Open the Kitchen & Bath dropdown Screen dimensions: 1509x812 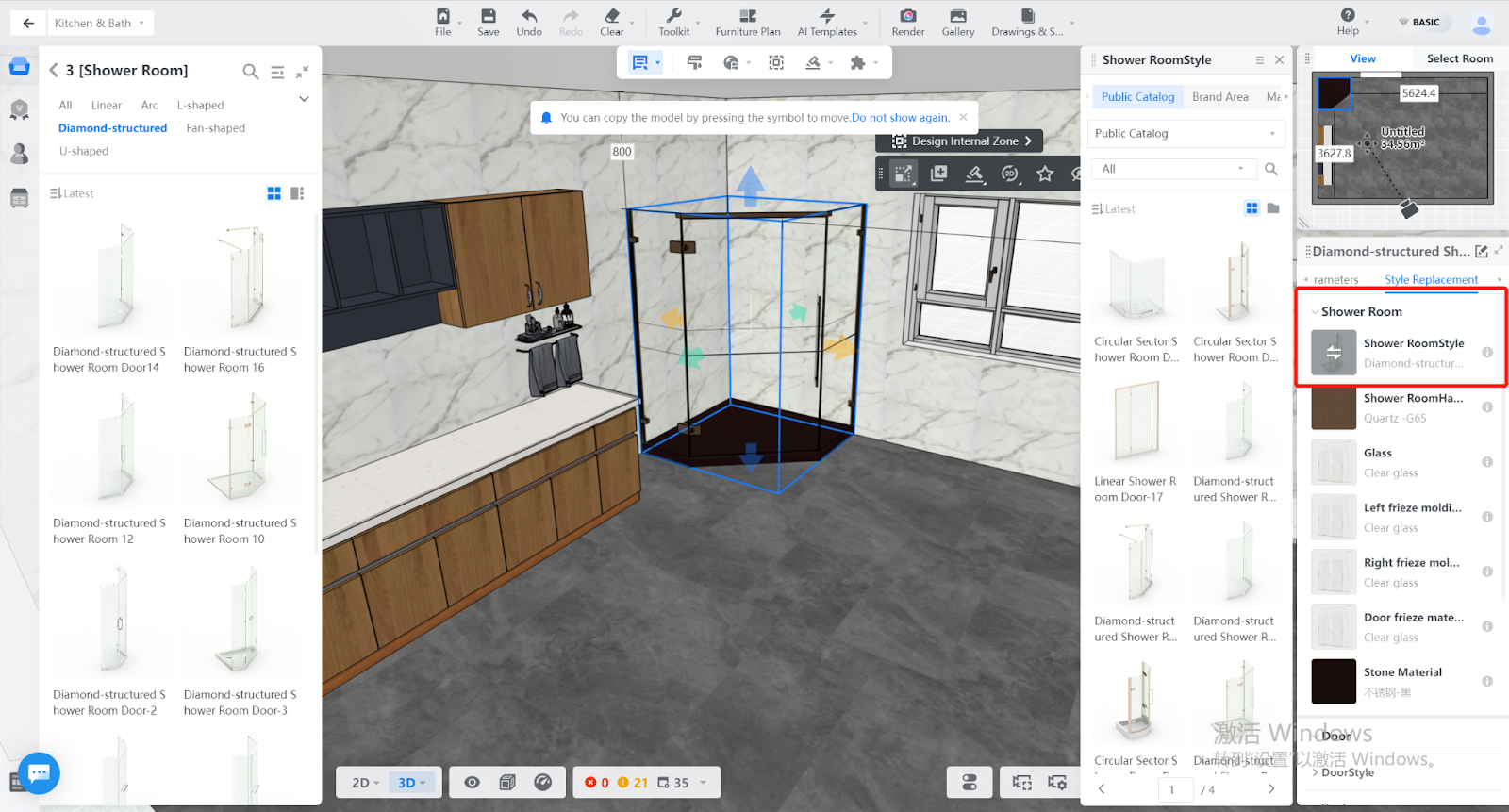tap(99, 23)
